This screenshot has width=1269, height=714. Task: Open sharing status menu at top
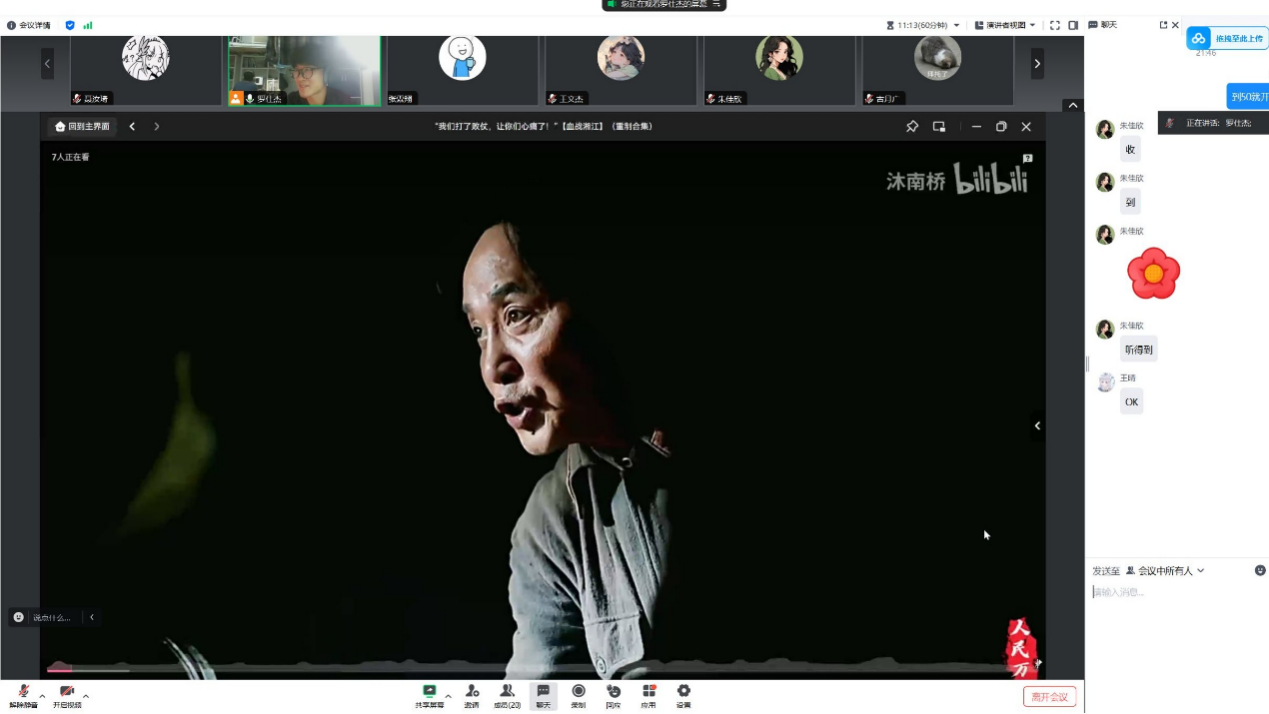664,5
